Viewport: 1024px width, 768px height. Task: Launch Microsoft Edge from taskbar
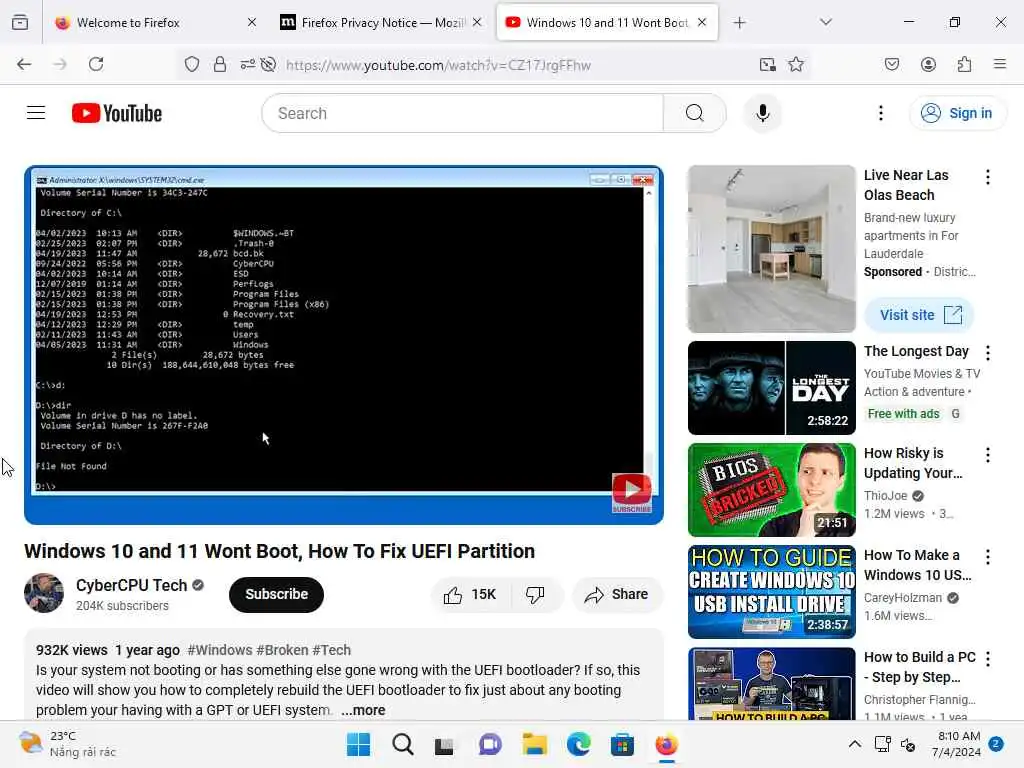coord(578,744)
